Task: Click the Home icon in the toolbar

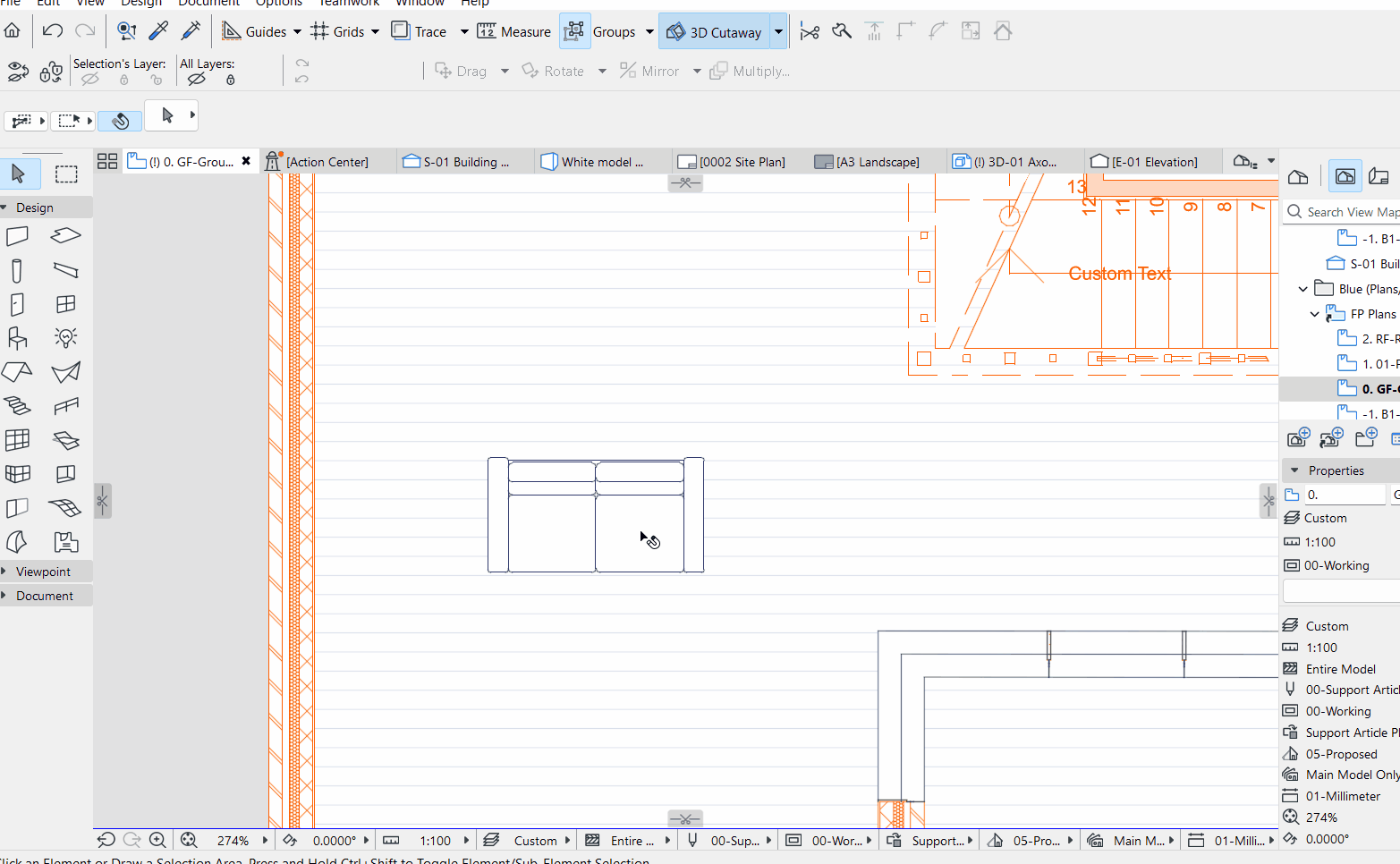Action: [12, 31]
